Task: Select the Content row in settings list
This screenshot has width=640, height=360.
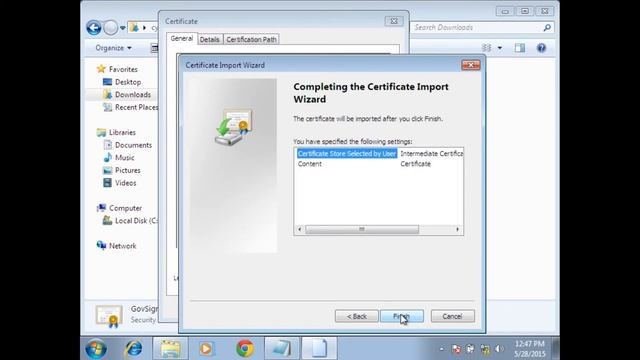Action: tap(310, 164)
